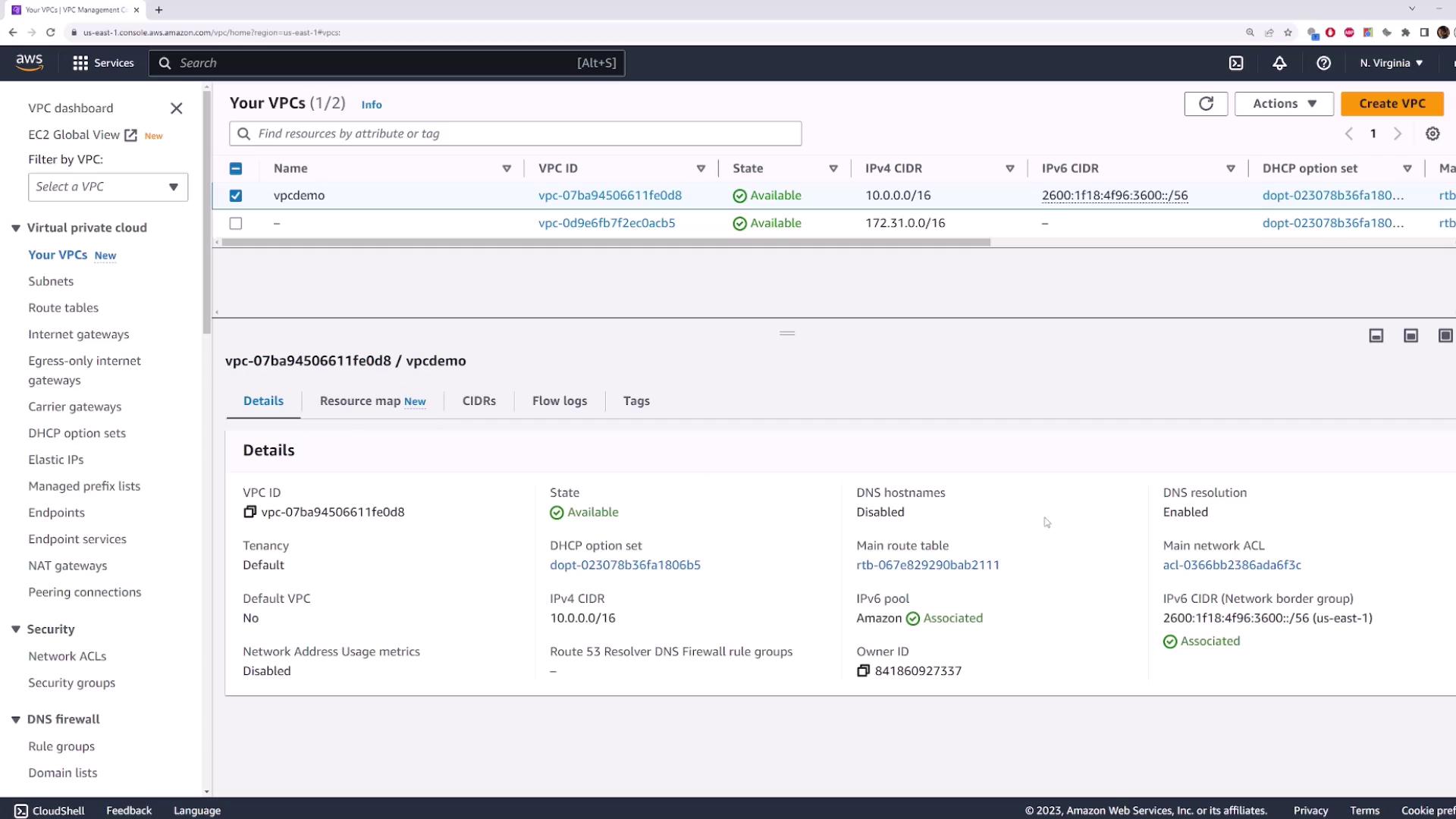Open the Services grid menu
1456x819 pixels.
point(102,63)
